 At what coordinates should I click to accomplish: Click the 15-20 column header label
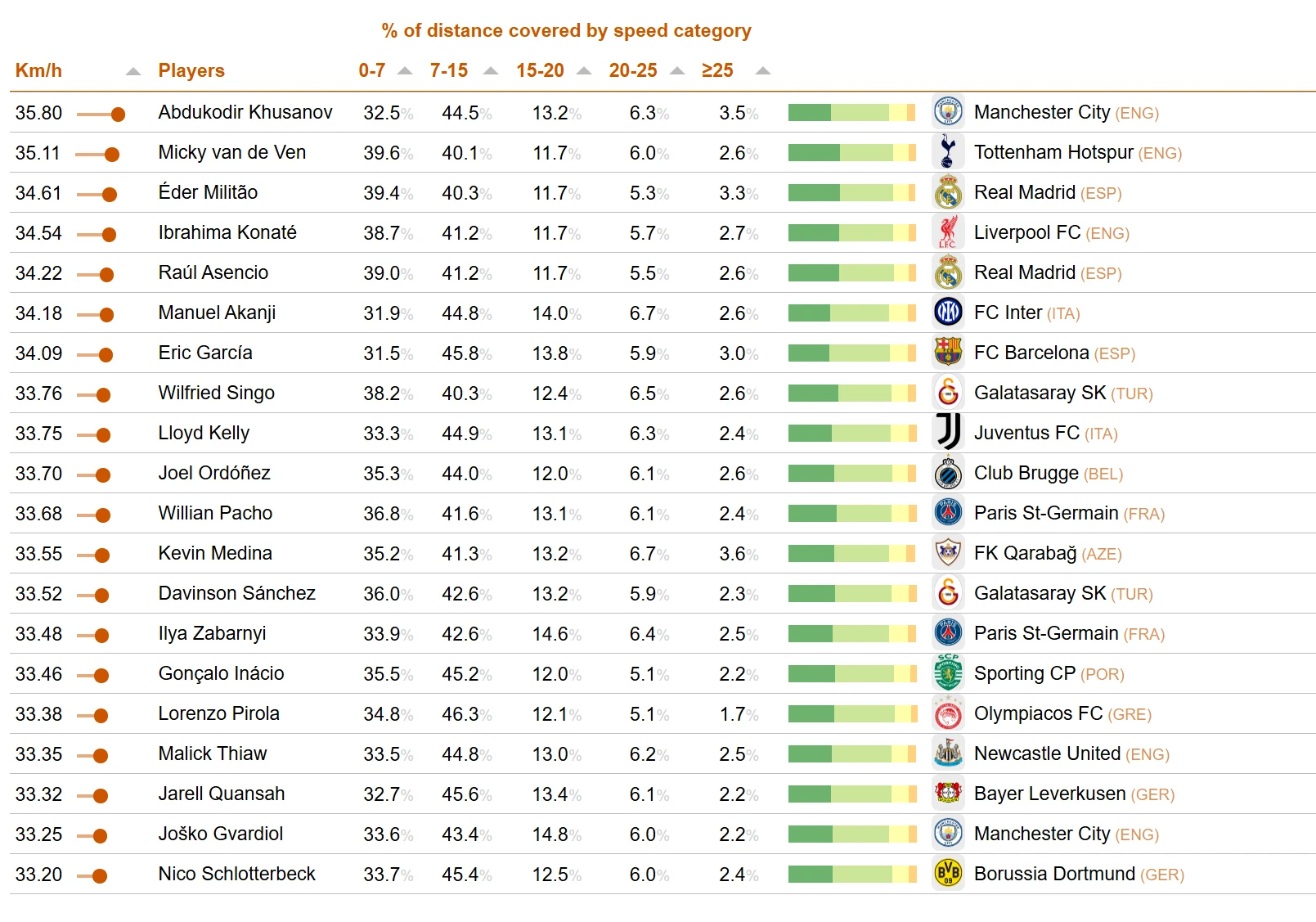pyautogui.click(x=540, y=71)
